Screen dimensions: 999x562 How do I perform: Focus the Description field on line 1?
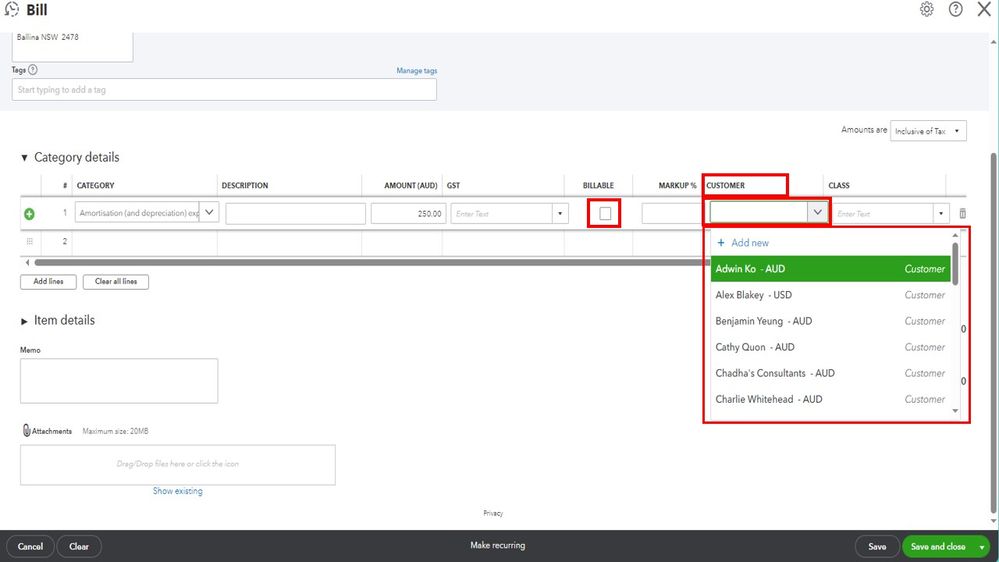pyautogui.click(x=296, y=213)
